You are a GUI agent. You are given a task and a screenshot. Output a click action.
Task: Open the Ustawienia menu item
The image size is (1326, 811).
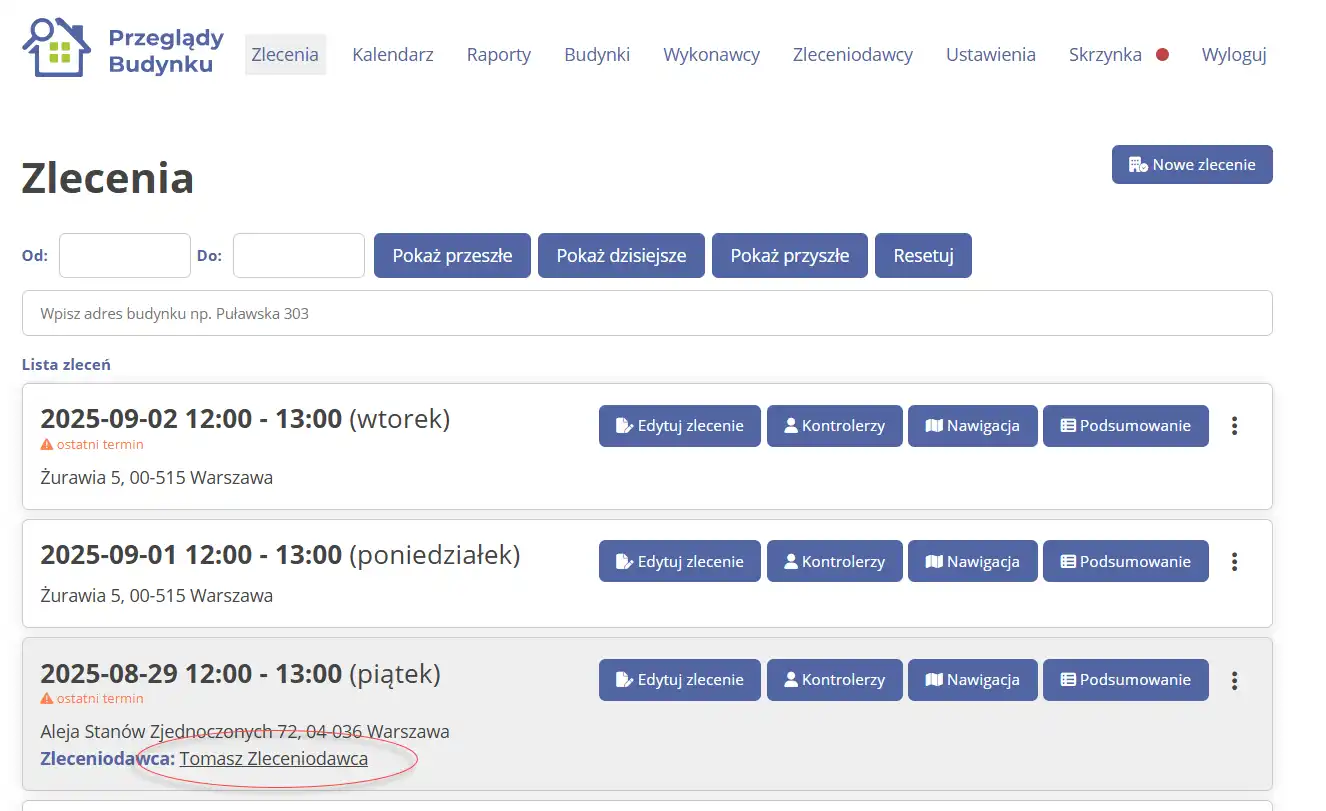(990, 55)
